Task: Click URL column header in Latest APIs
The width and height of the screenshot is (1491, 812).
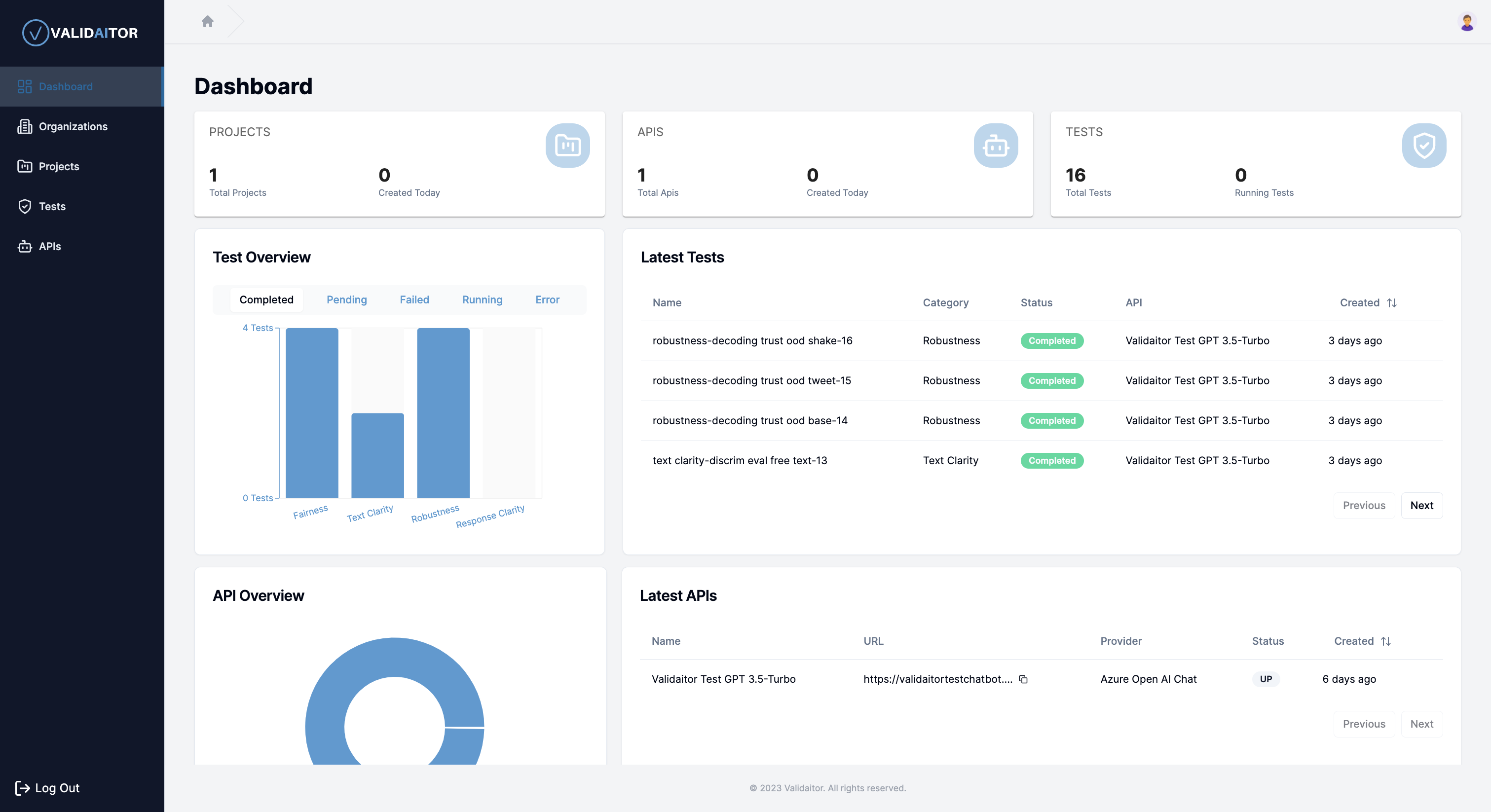Action: coord(873,641)
